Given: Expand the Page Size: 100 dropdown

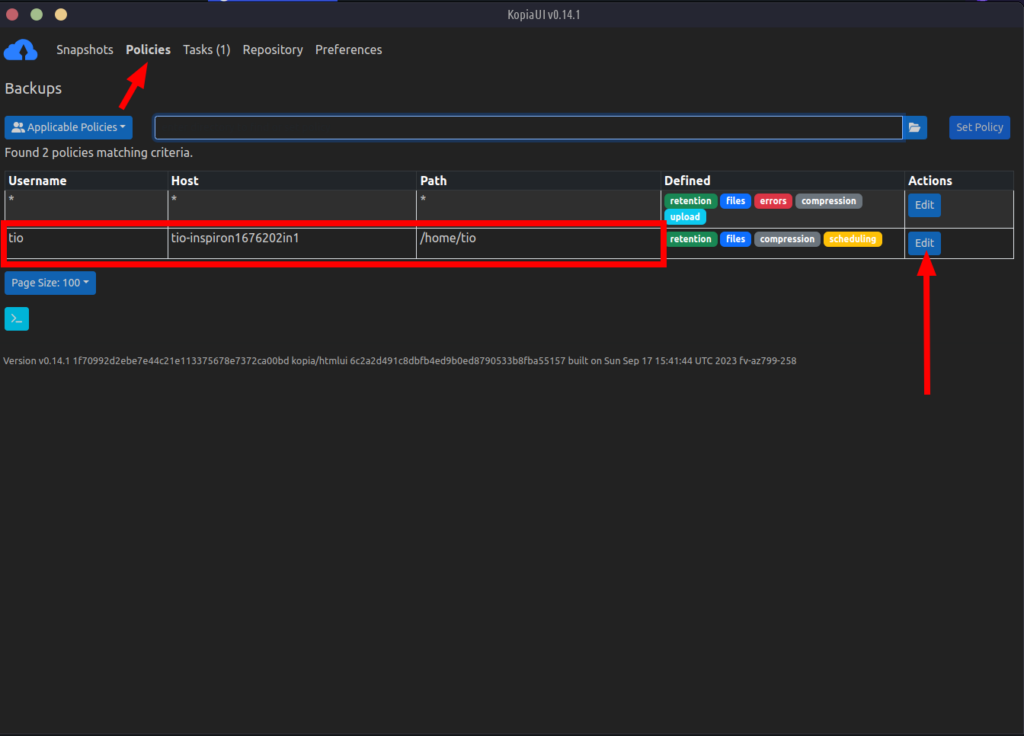Looking at the screenshot, I should tap(50, 283).
